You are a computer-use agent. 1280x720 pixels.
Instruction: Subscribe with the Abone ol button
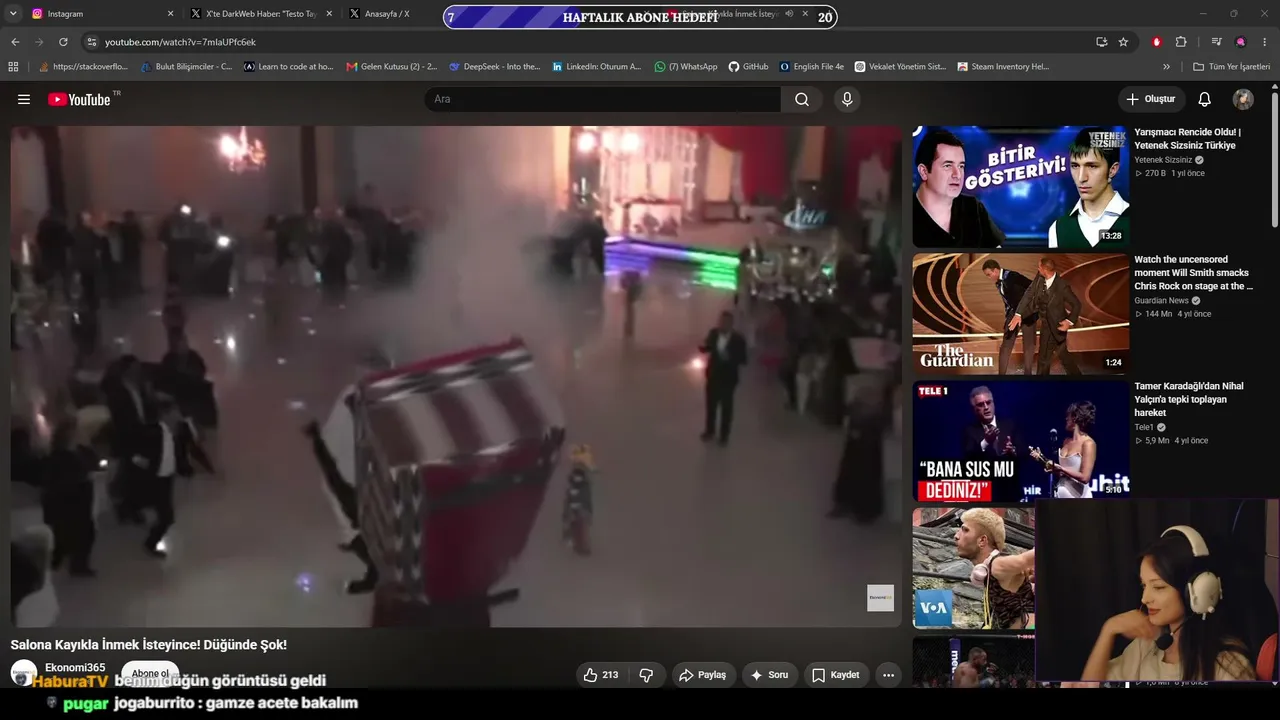tap(150, 673)
